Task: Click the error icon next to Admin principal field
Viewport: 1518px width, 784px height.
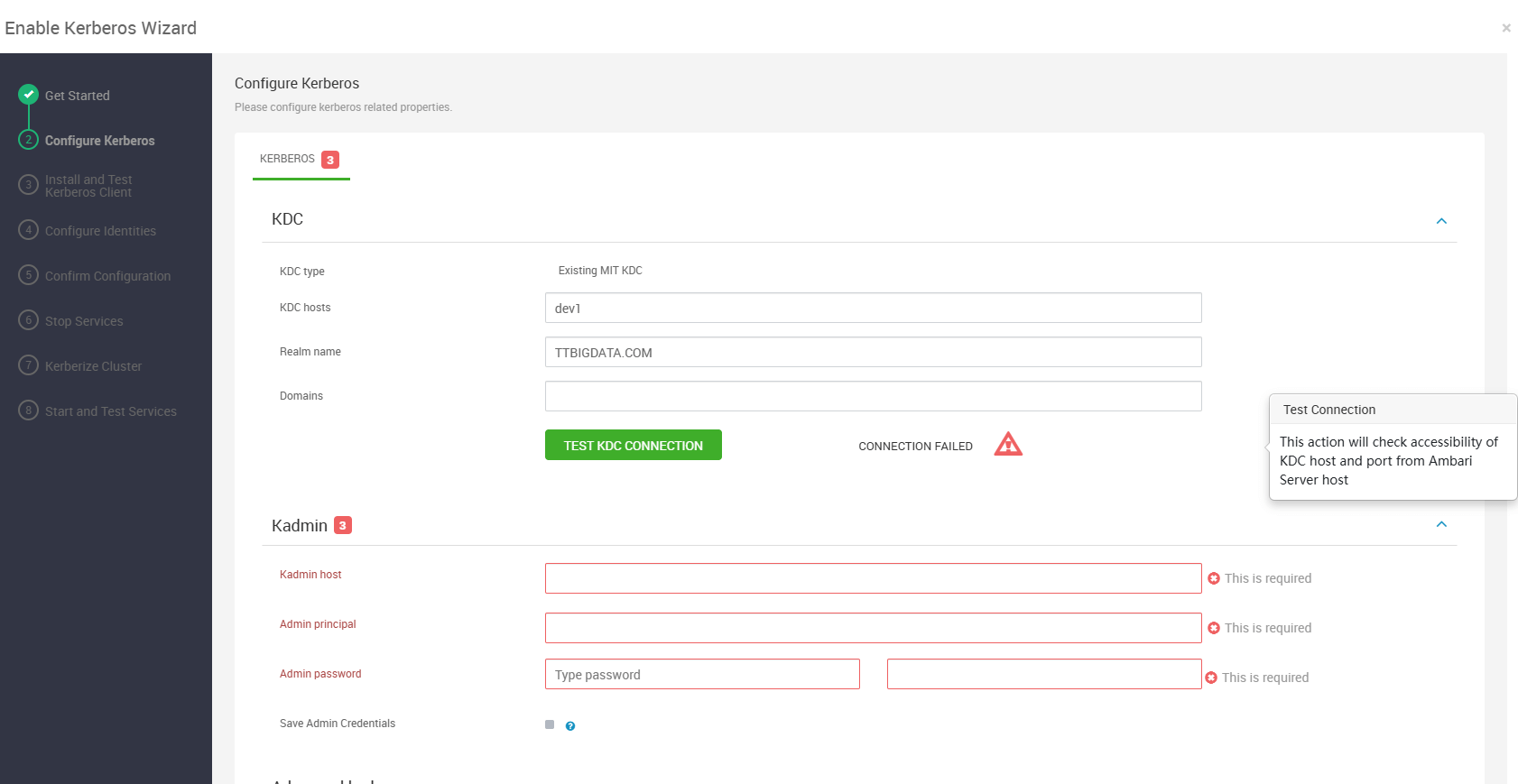Action: [1214, 628]
